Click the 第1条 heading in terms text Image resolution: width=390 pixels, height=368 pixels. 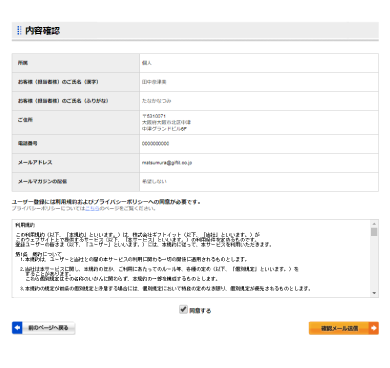39,254
